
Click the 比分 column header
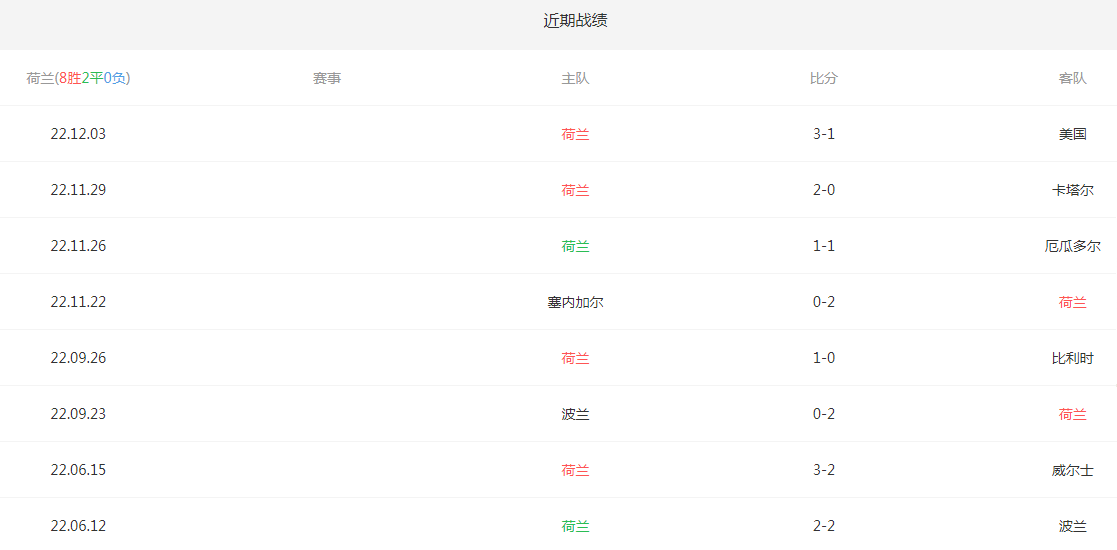tap(823, 78)
